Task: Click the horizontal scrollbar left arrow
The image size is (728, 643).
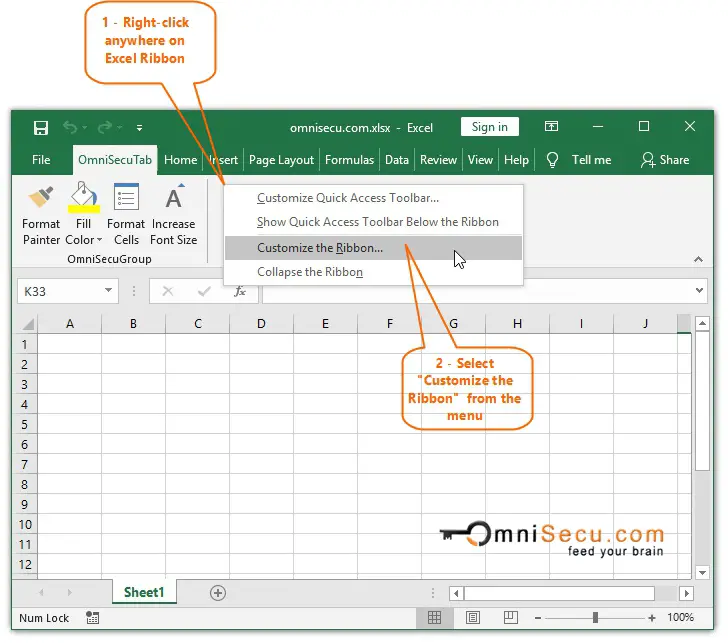Action: pos(456,593)
